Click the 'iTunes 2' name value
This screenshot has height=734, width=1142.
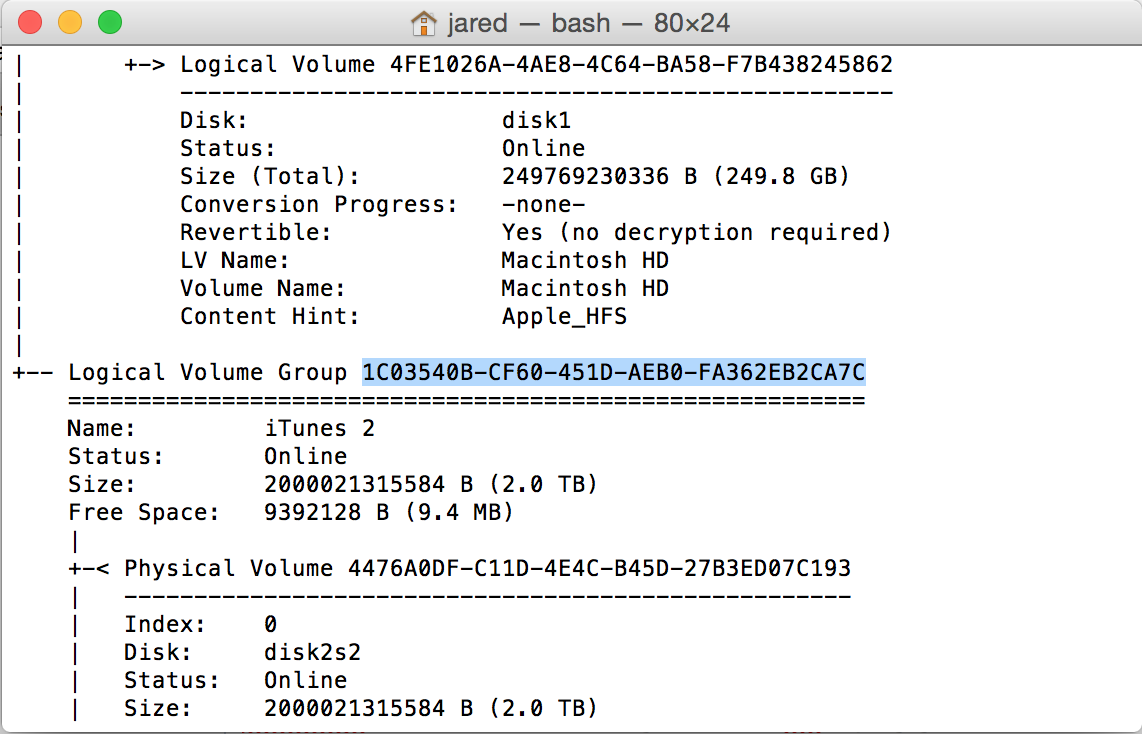pos(320,428)
